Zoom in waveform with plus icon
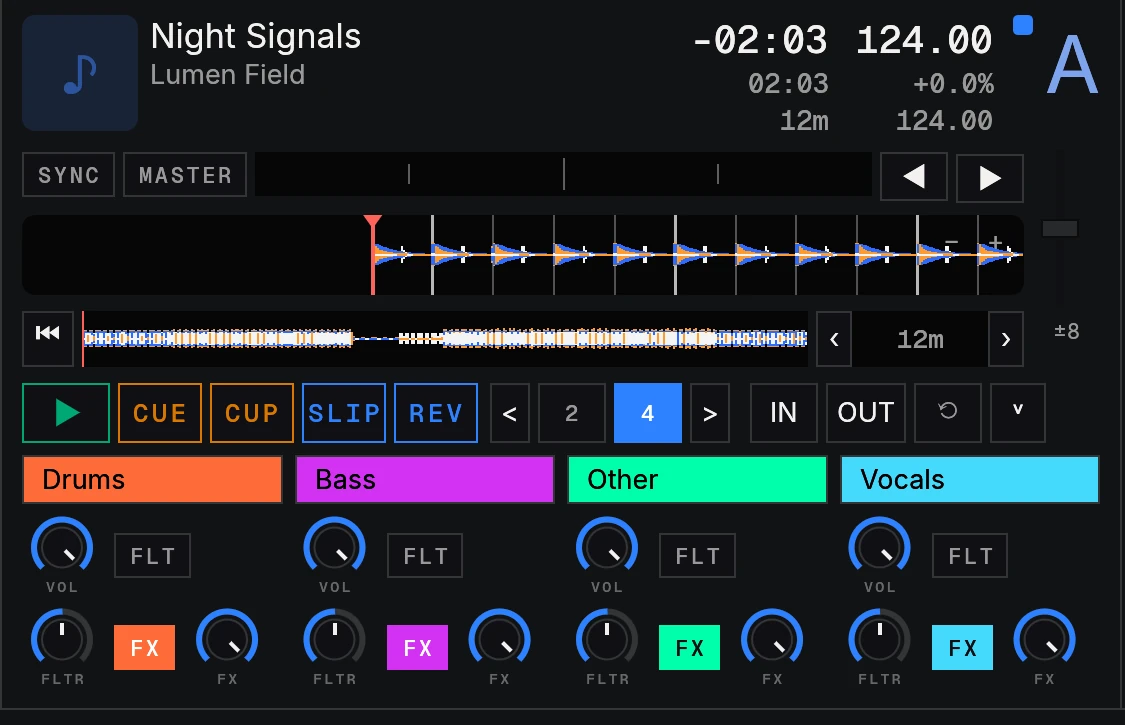1125x725 pixels. [x=995, y=243]
